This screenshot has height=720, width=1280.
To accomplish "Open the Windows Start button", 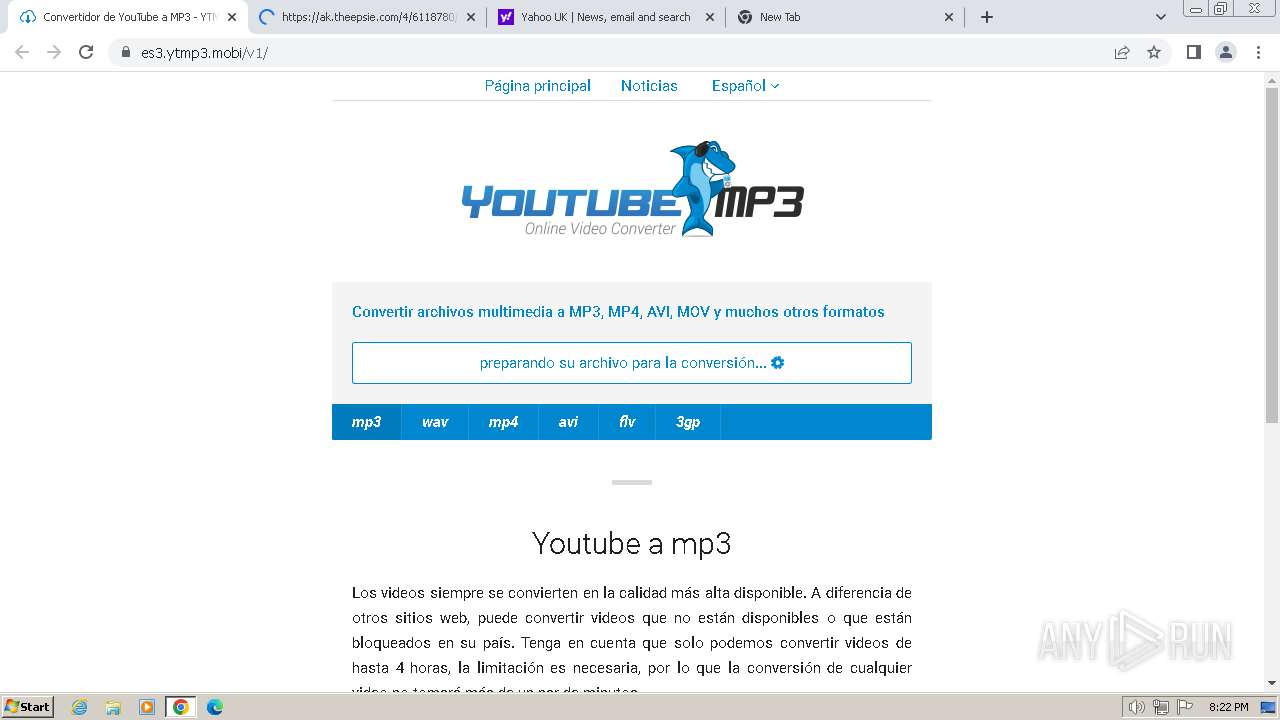I will [27, 707].
